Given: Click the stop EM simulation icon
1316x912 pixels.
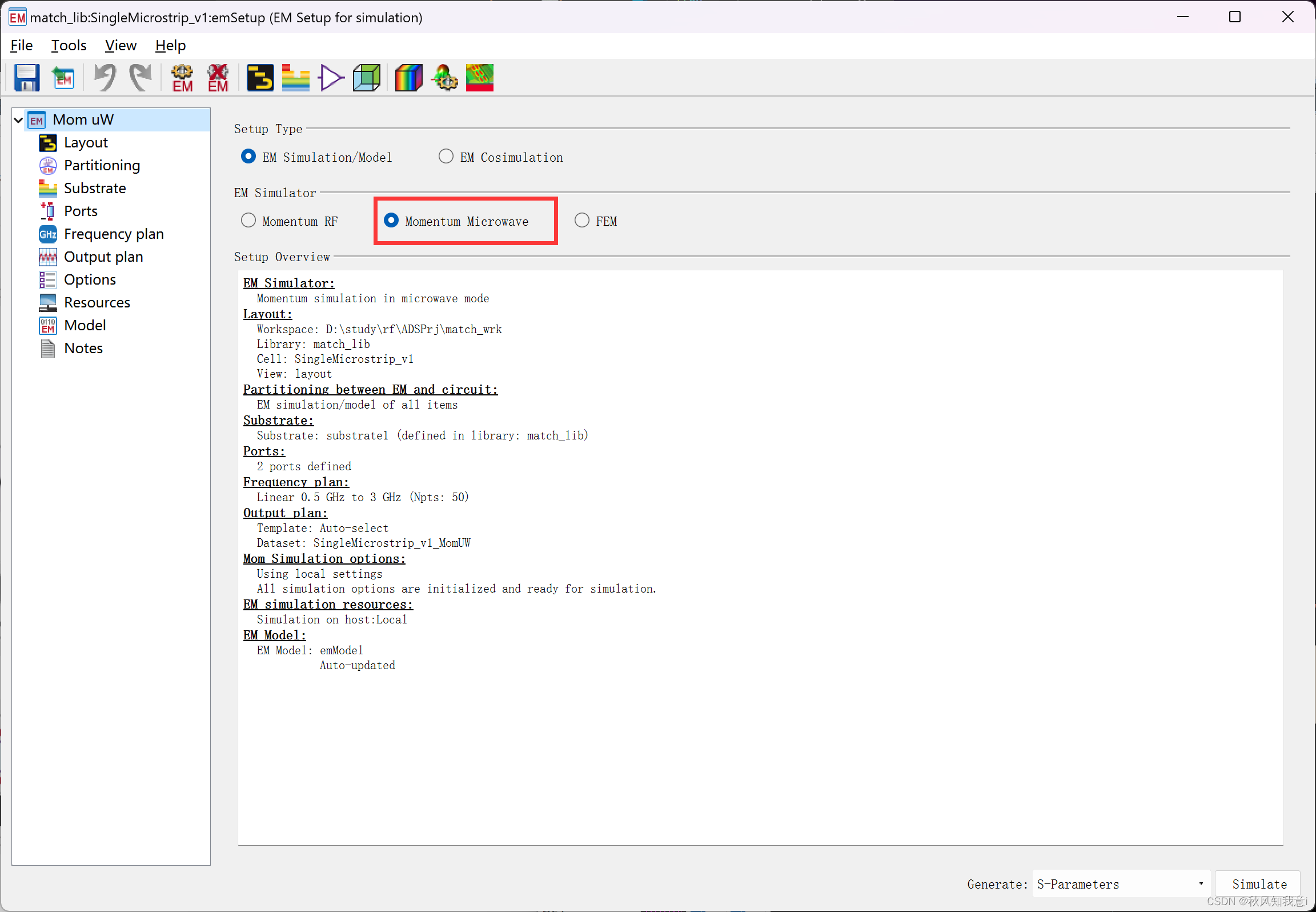Looking at the screenshot, I should point(218,78).
